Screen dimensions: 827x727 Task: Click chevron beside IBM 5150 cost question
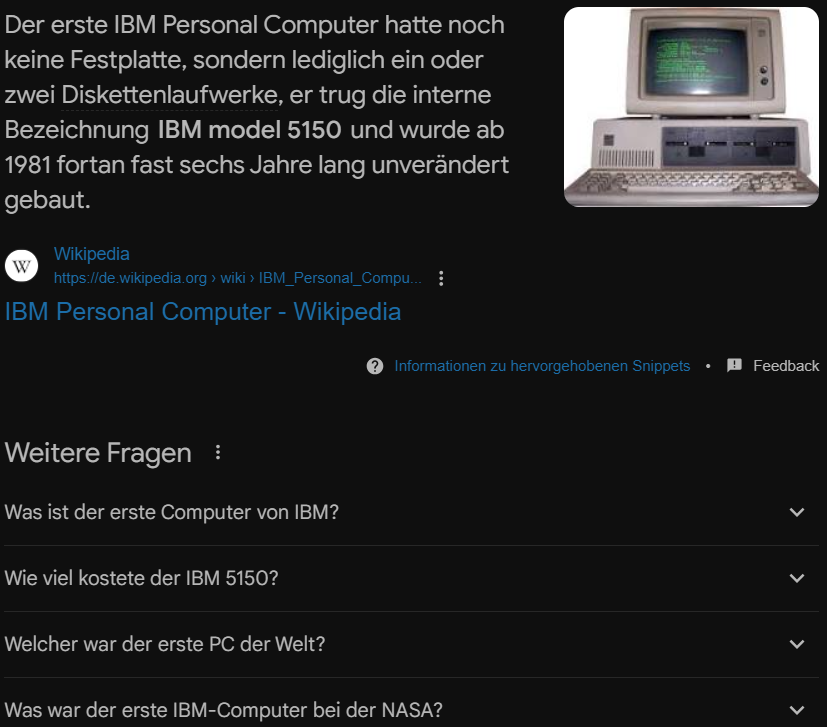click(797, 578)
